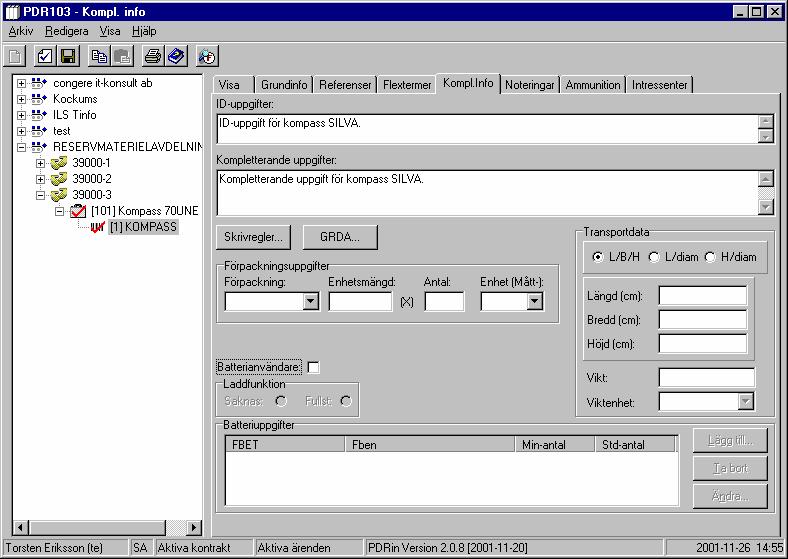Open the Förpackning dropdown

[x=311, y=302]
